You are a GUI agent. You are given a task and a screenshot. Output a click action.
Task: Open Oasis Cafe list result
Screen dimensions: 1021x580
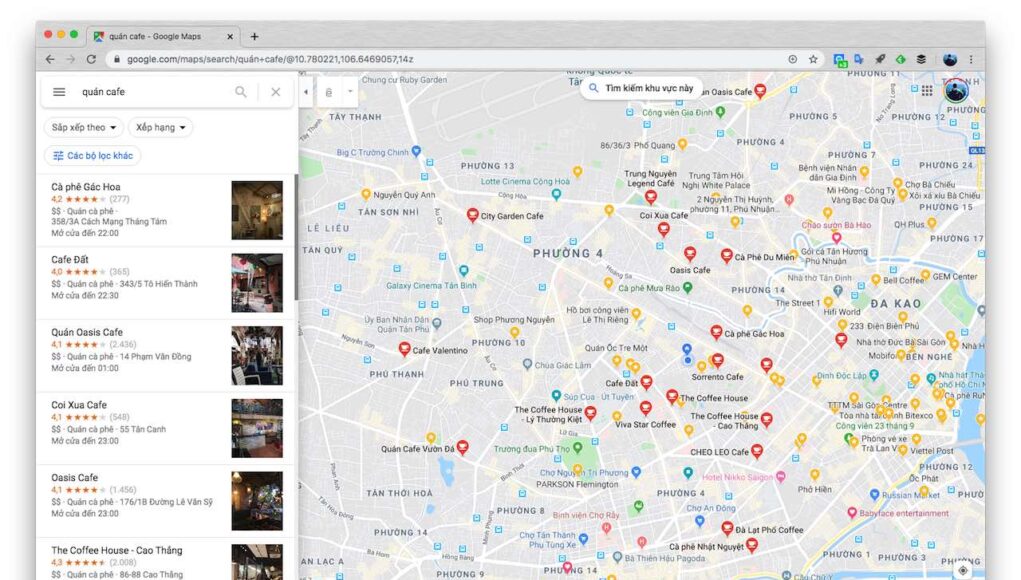[166, 501]
